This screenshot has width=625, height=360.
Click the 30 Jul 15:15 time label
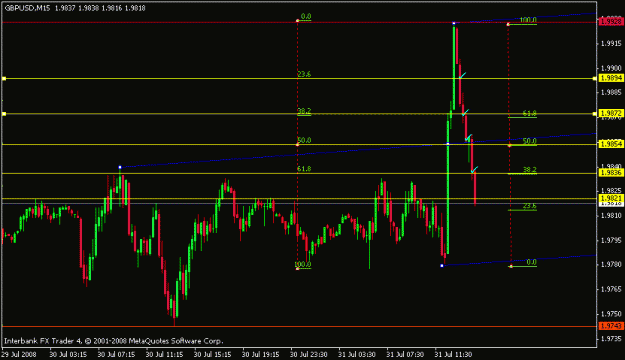coord(213,354)
